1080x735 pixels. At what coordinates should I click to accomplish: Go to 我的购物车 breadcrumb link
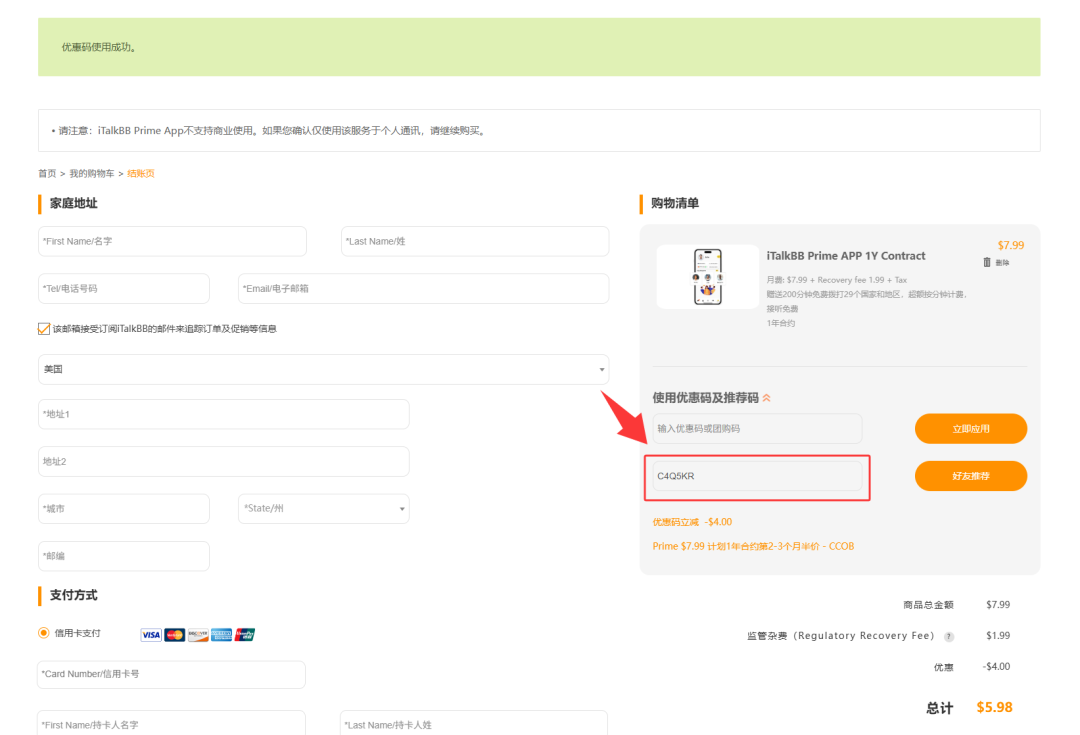click(x=92, y=174)
